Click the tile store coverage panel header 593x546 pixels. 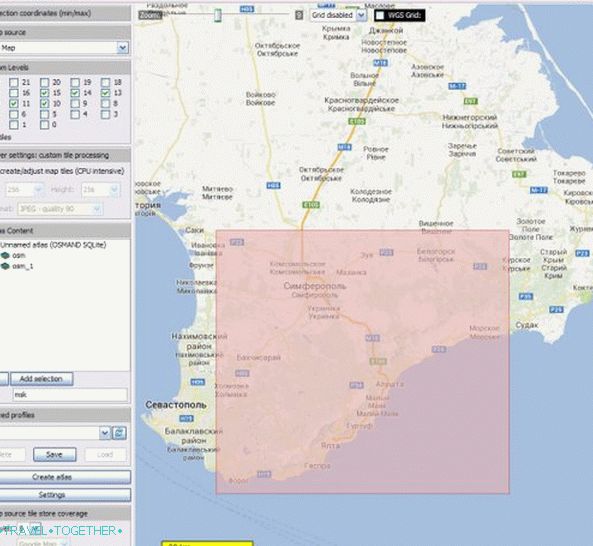(x=65, y=513)
